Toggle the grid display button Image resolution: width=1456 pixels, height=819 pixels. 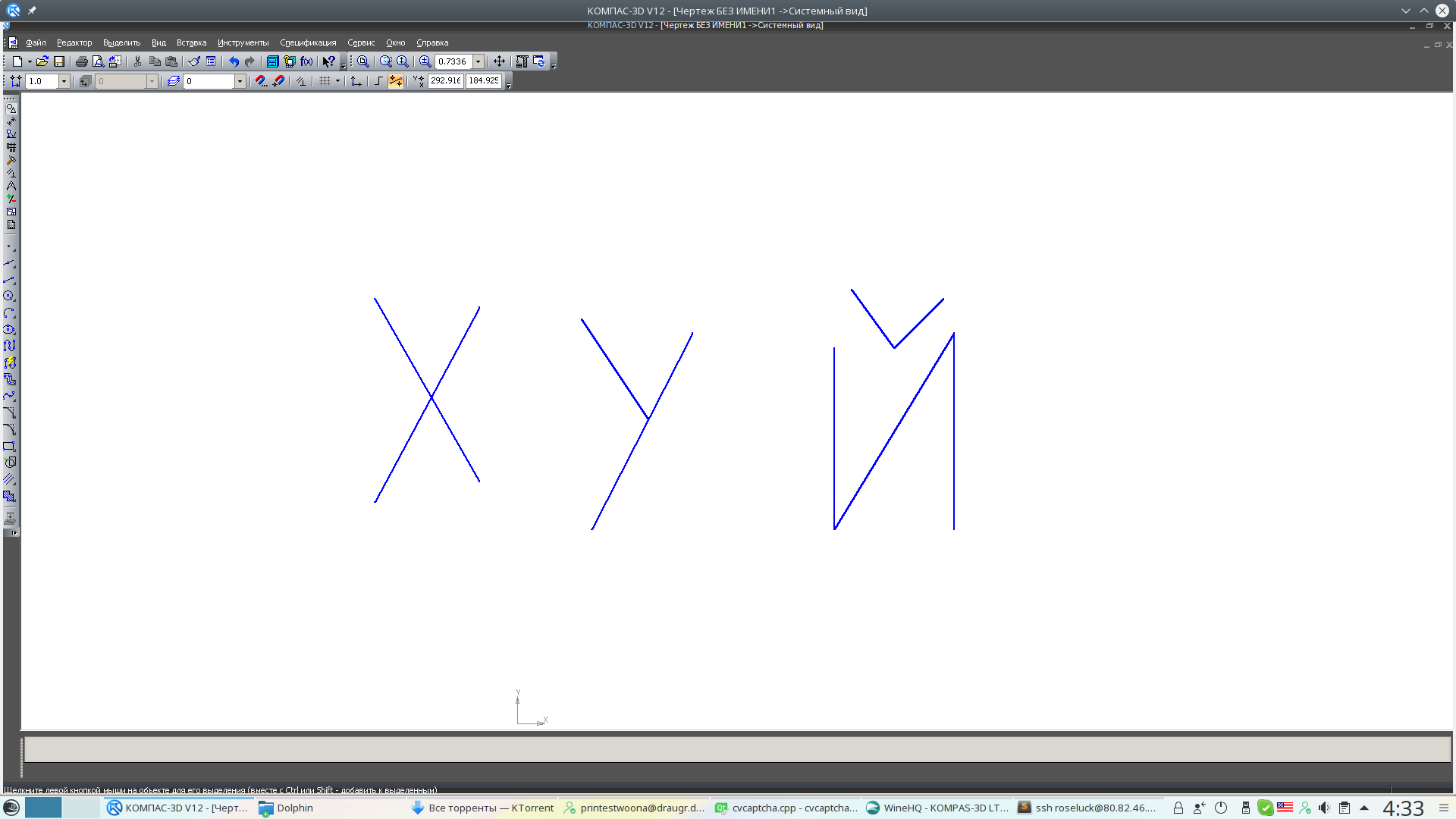(325, 81)
